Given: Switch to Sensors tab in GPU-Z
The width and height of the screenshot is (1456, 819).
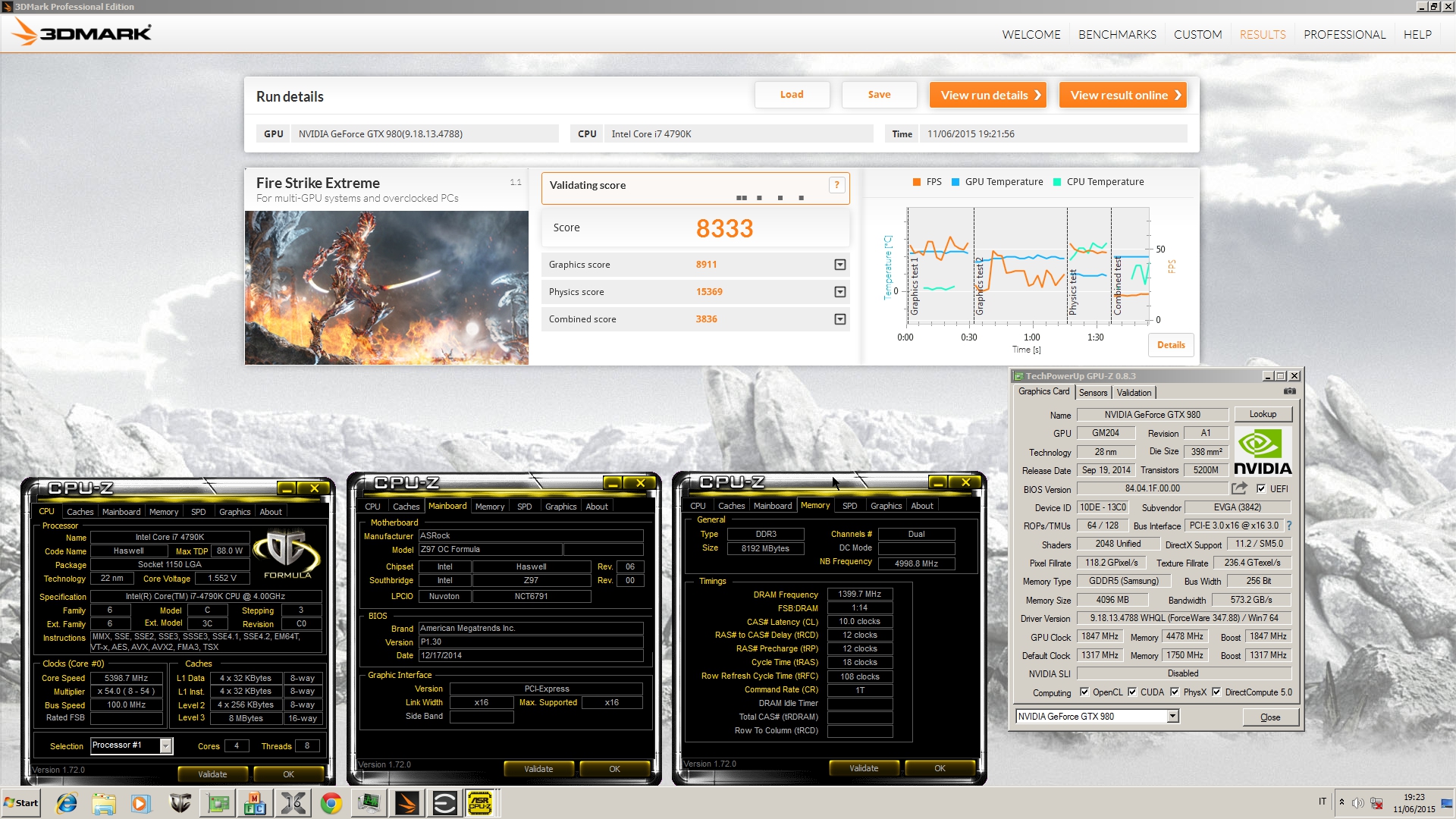Looking at the screenshot, I should (x=1093, y=393).
